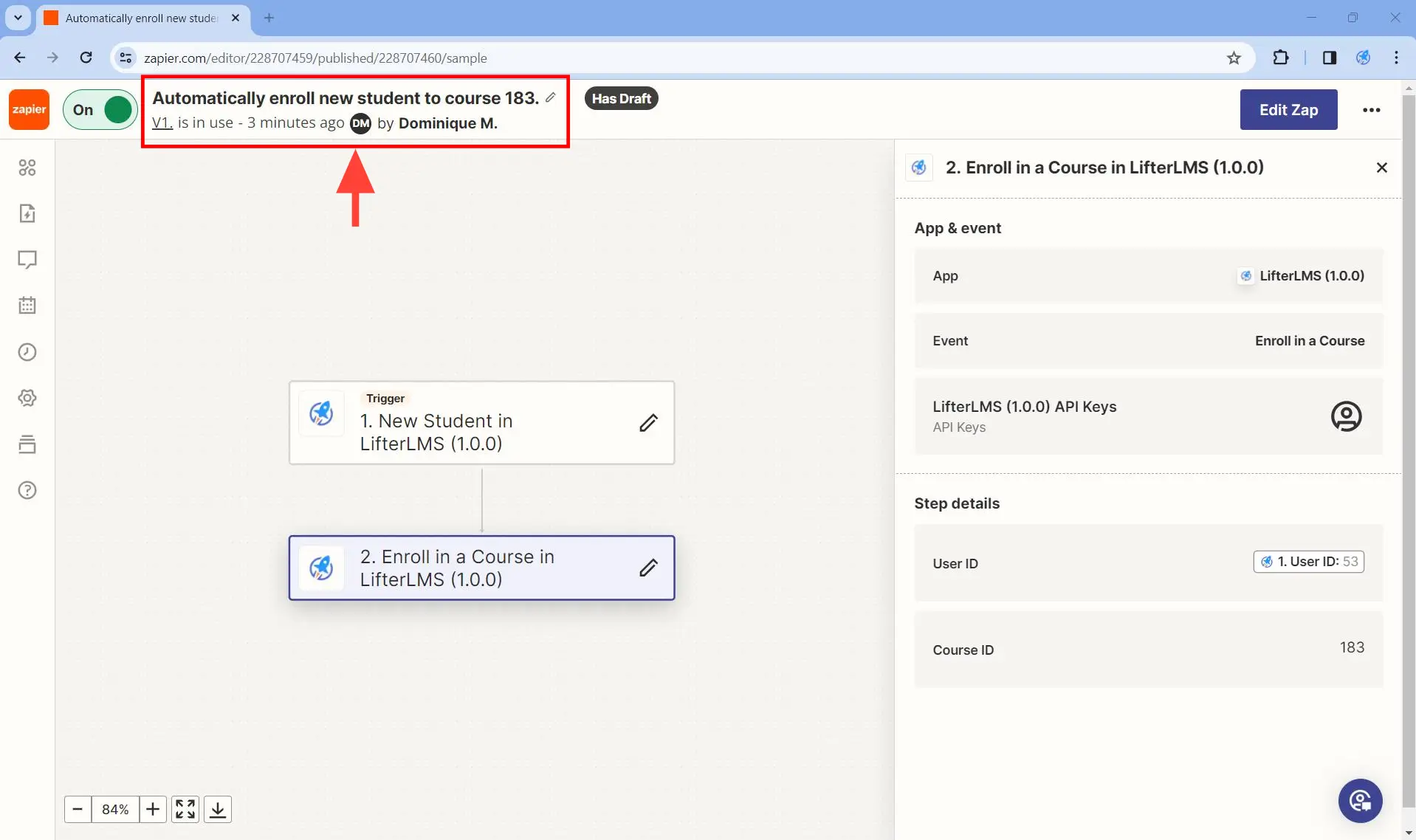Screen dimensions: 1416x840
Task: Click the App row showing LifterLMS (1.0.0)
Action: pyautogui.click(x=1148, y=275)
